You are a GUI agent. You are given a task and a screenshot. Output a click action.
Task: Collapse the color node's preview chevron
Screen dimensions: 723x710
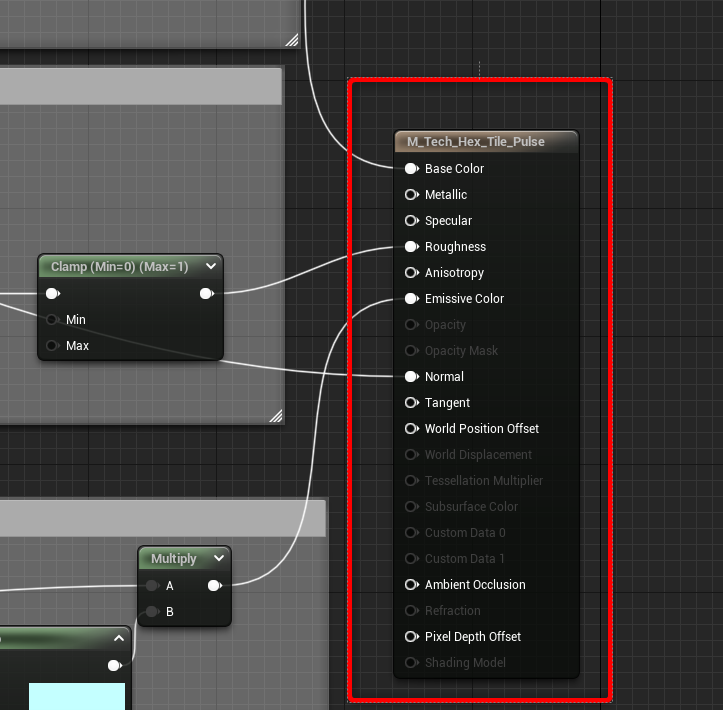pos(119,639)
